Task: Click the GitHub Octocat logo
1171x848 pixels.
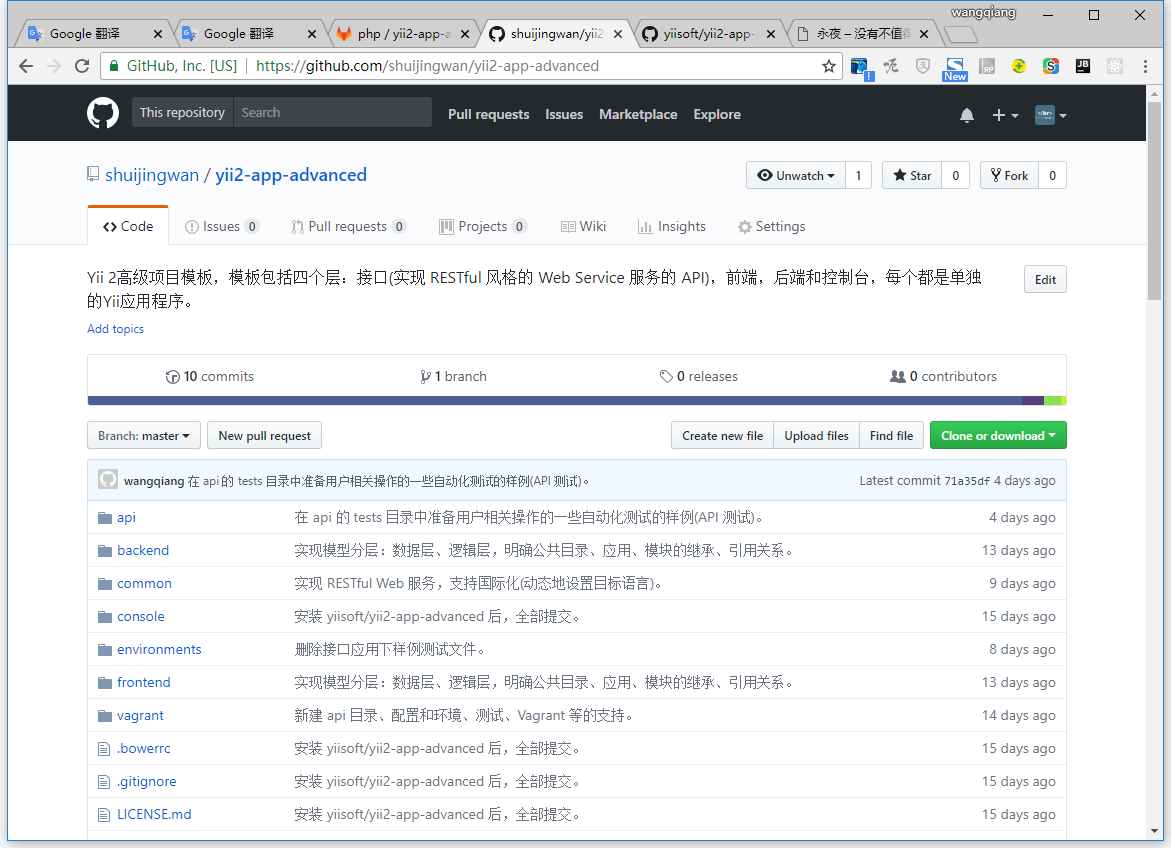Action: (103, 113)
